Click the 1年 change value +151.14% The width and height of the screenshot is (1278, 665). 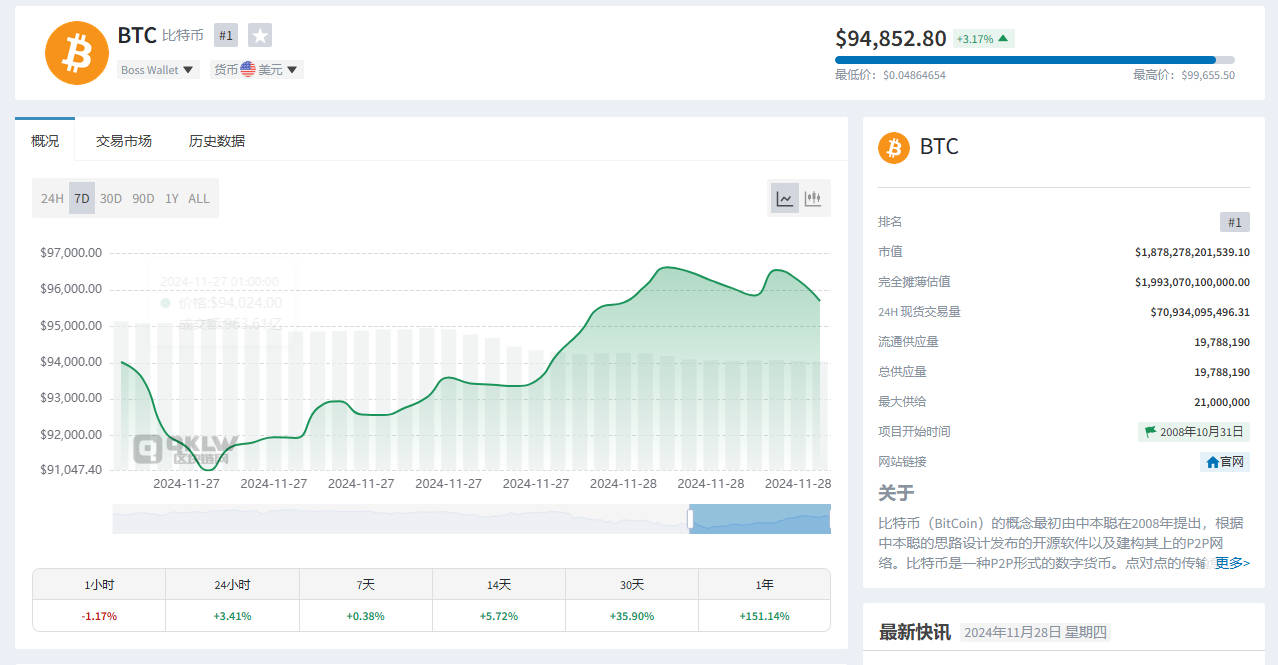coord(764,616)
